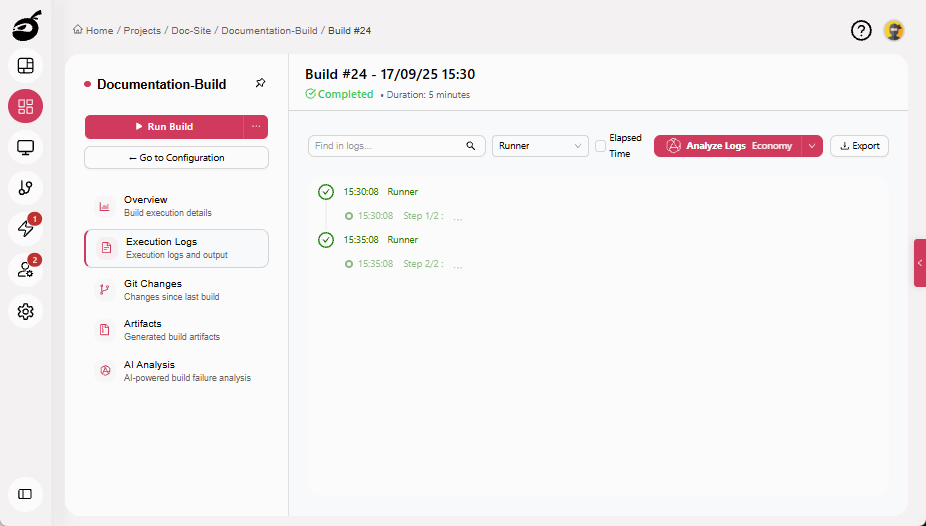The width and height of the screenshot is (926, 526).
Task: Enable the Elapsed Time checkbox
Action: tap(600, 146)
